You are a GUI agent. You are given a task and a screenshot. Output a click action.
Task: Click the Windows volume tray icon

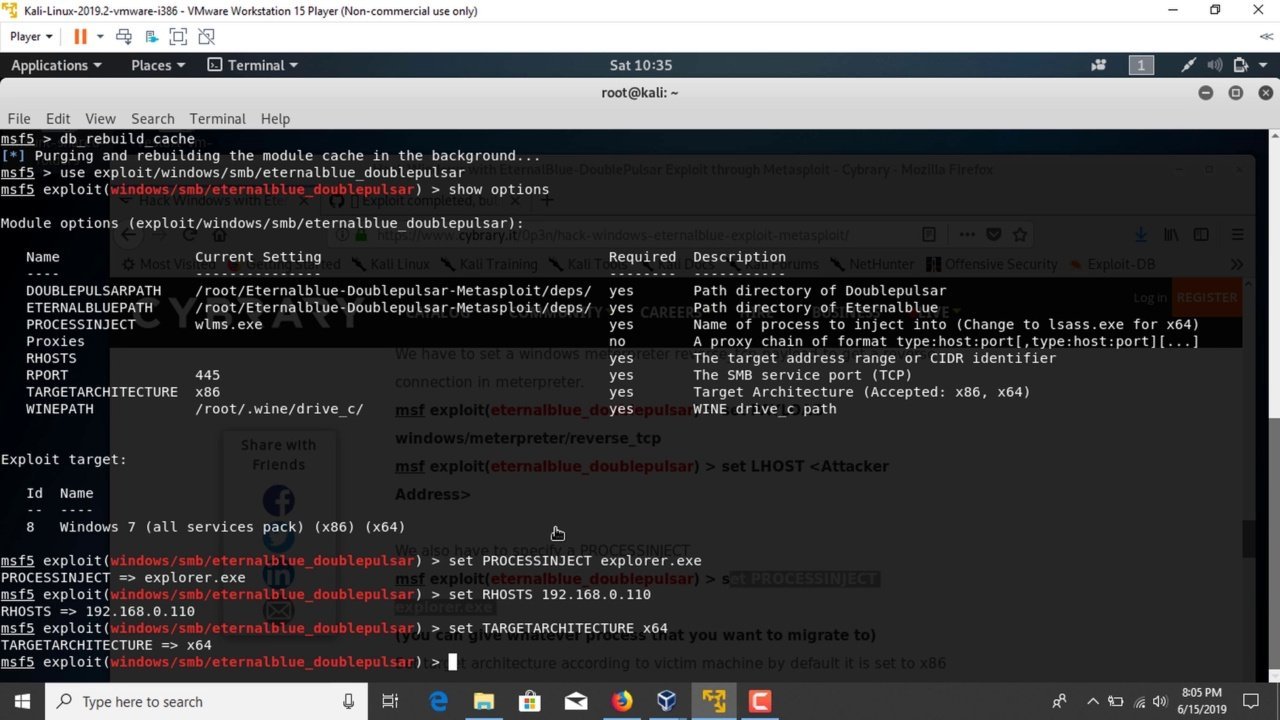(x=1162, y=701)
